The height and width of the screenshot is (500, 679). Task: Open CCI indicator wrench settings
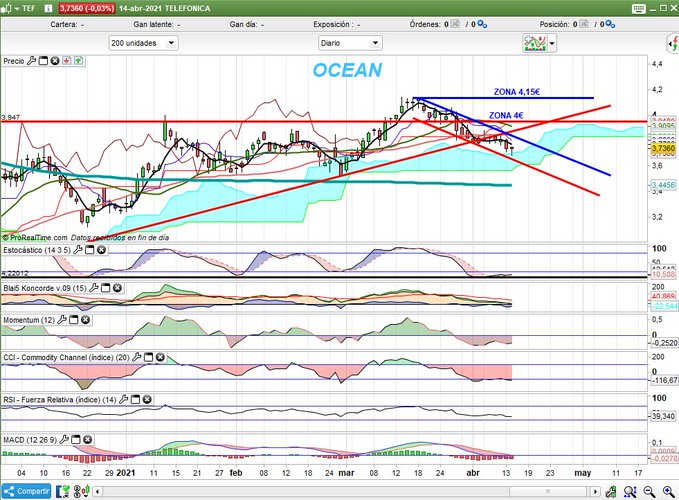pyautogui.click(x=137, y=357)
